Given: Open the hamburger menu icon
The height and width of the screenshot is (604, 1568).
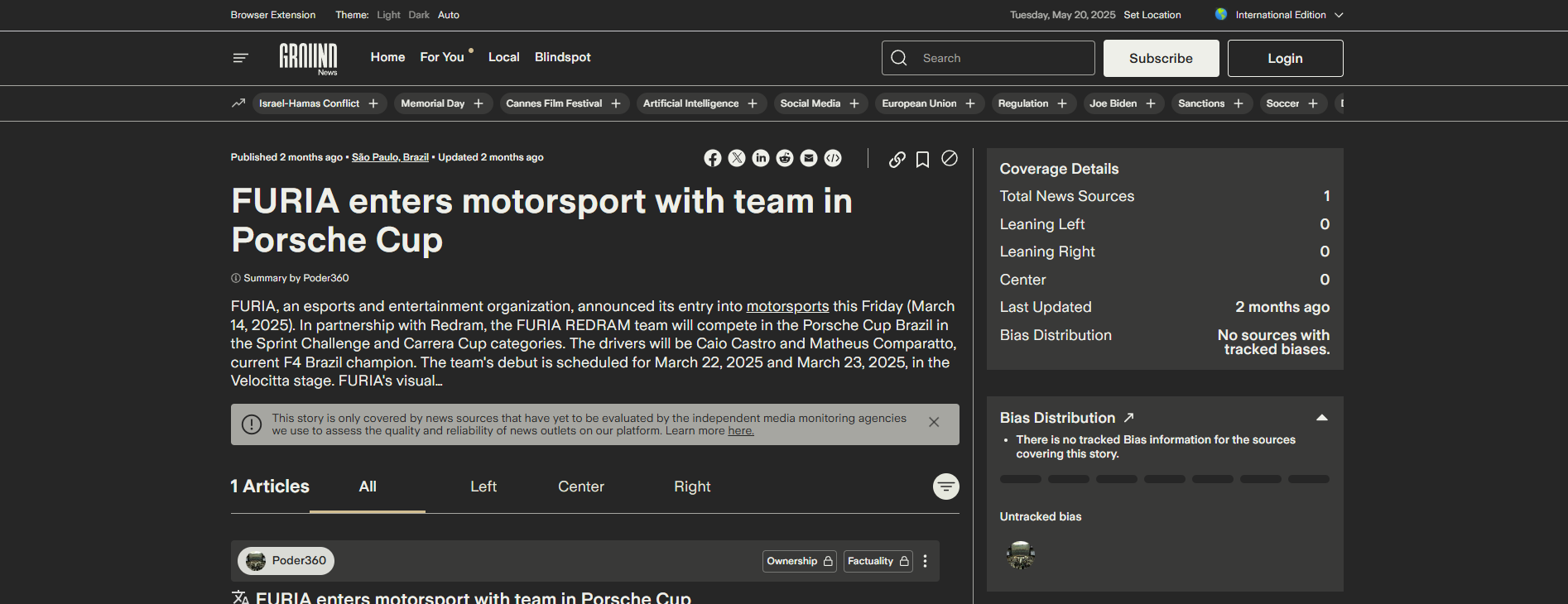Looking at the screenshot, I should coord(240,58).
